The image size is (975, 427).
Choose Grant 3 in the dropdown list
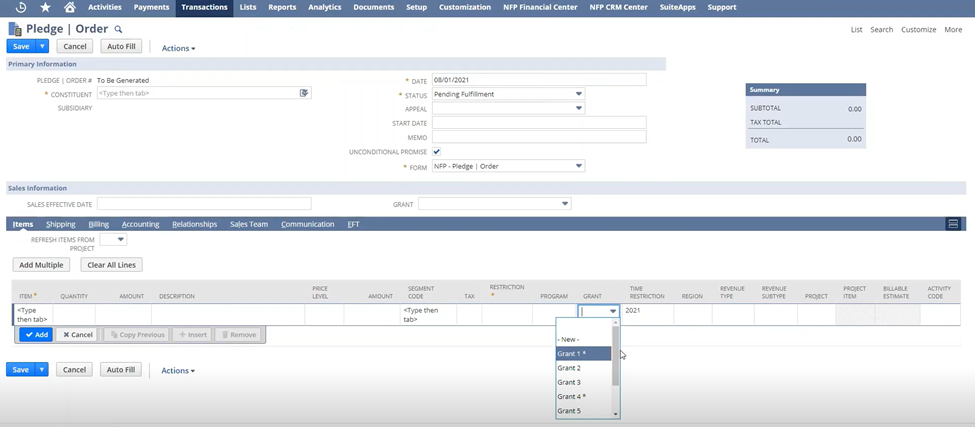[x=584, y=382]
